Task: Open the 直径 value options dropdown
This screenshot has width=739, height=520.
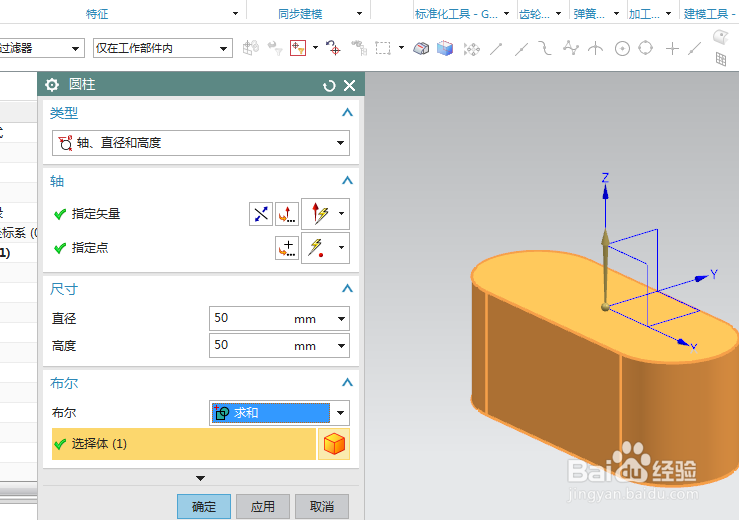Action: (x=342, y=319)
